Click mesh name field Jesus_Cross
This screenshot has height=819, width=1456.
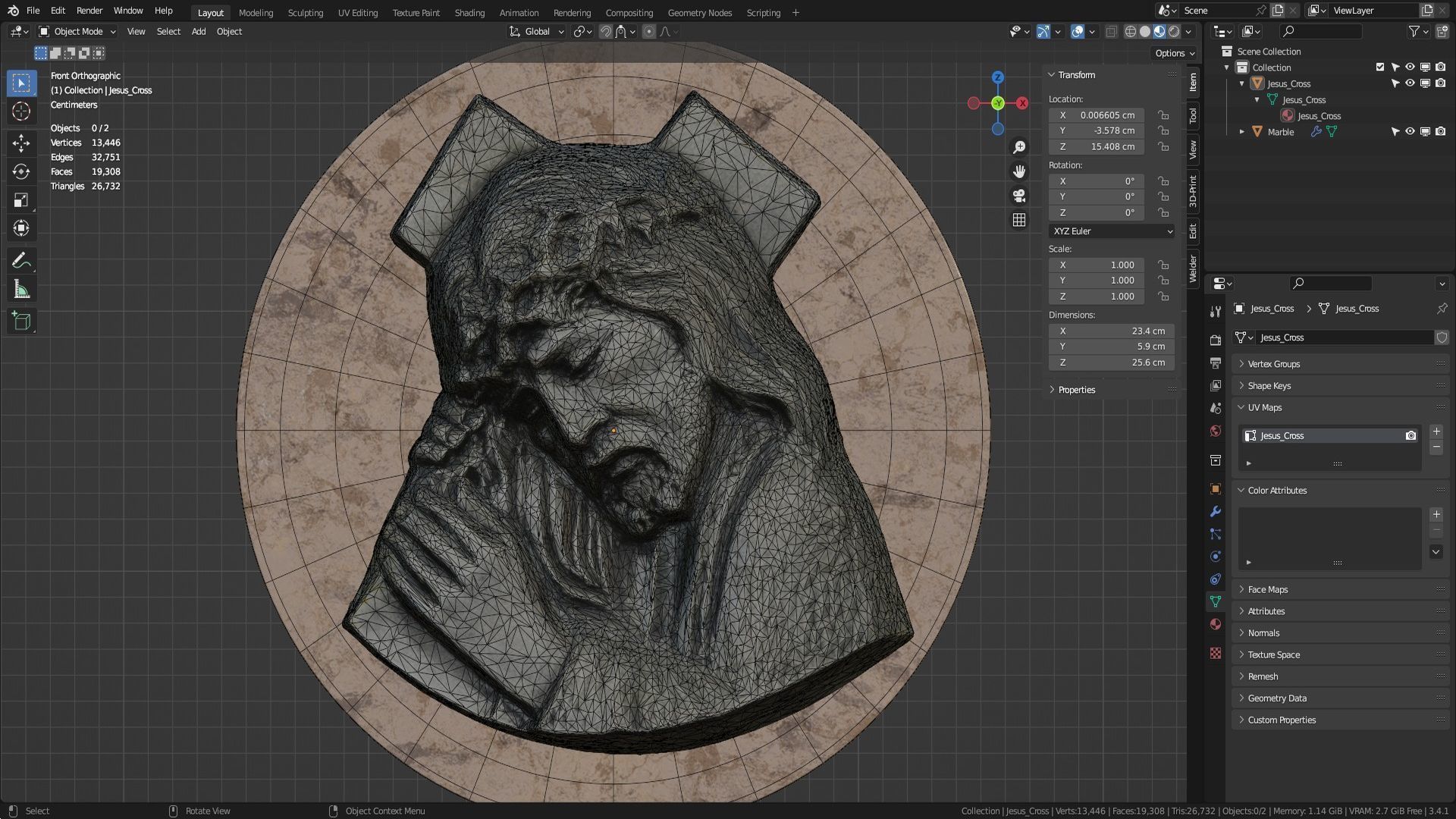point(1345,337)
